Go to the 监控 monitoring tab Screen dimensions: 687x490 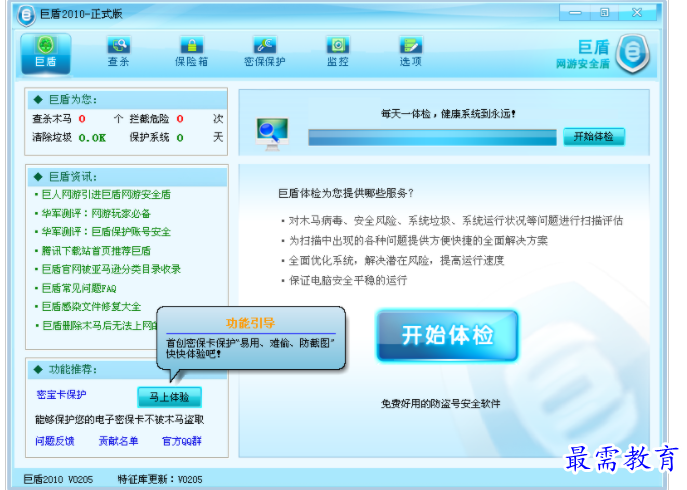337,52
